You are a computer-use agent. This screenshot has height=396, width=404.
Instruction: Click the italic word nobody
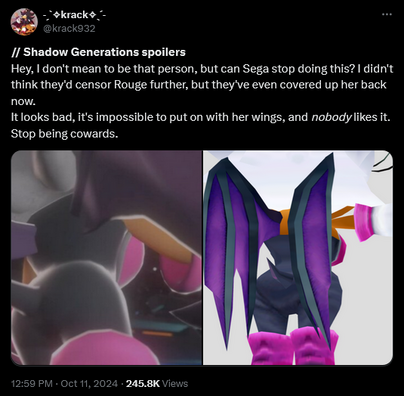point(331,117)
